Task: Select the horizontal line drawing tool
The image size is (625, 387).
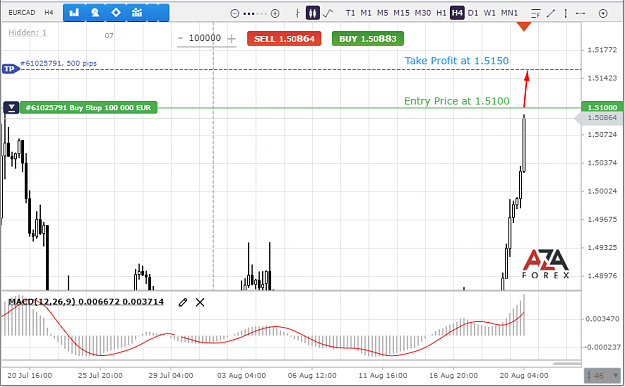Action: tap(580, 13)
